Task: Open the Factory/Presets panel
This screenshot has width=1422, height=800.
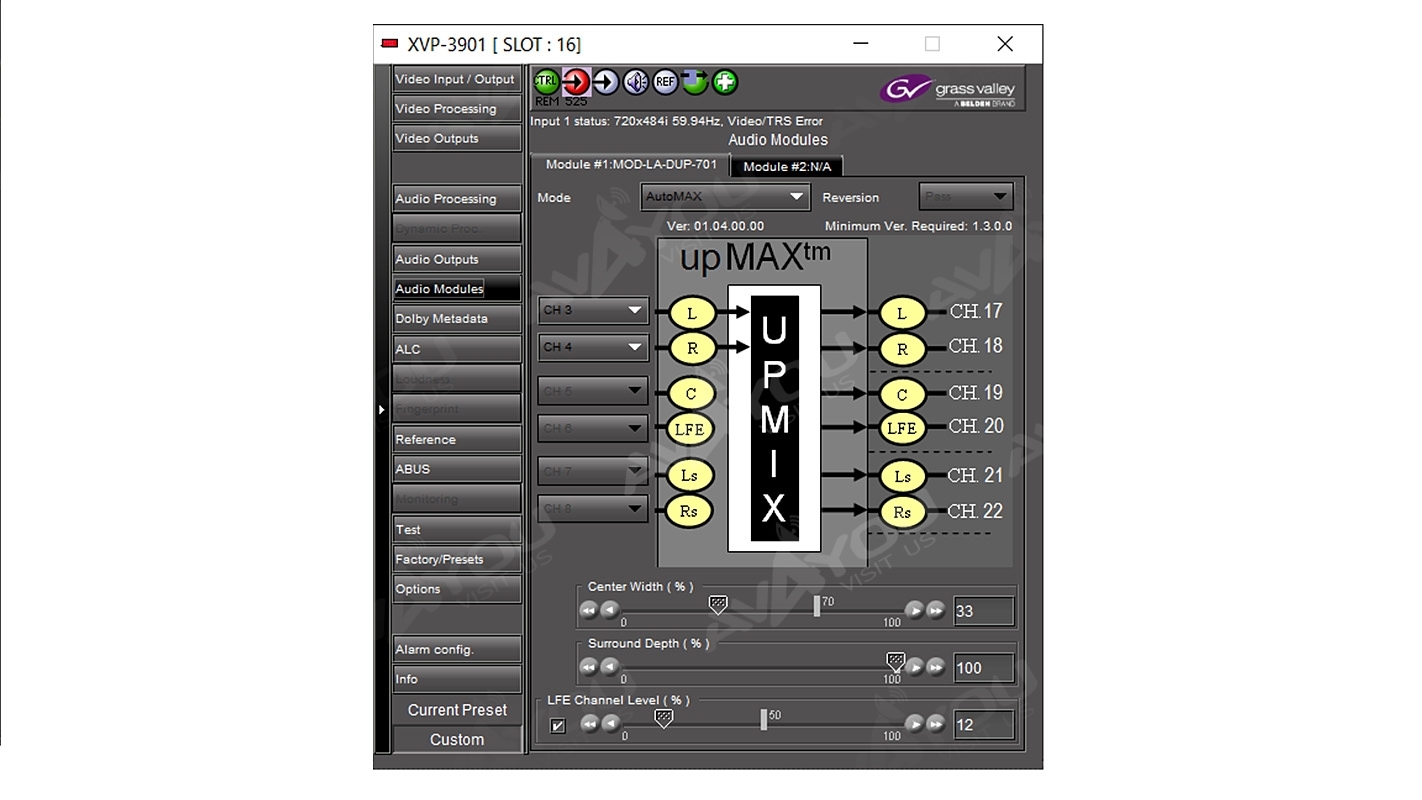Action: click(x=457, y=560)
